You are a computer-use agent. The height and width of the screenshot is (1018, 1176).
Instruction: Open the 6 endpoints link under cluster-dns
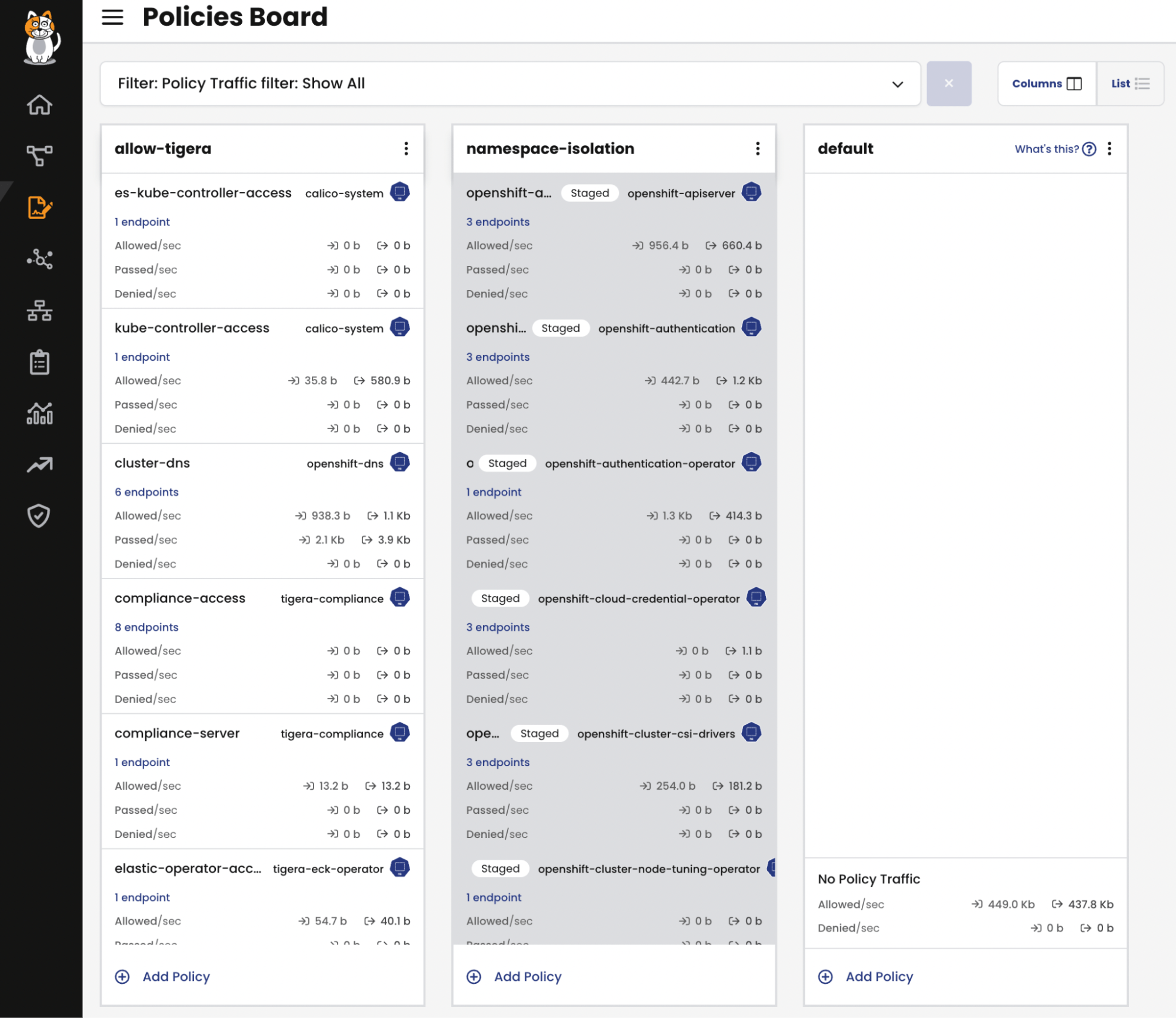coord(146,491)
